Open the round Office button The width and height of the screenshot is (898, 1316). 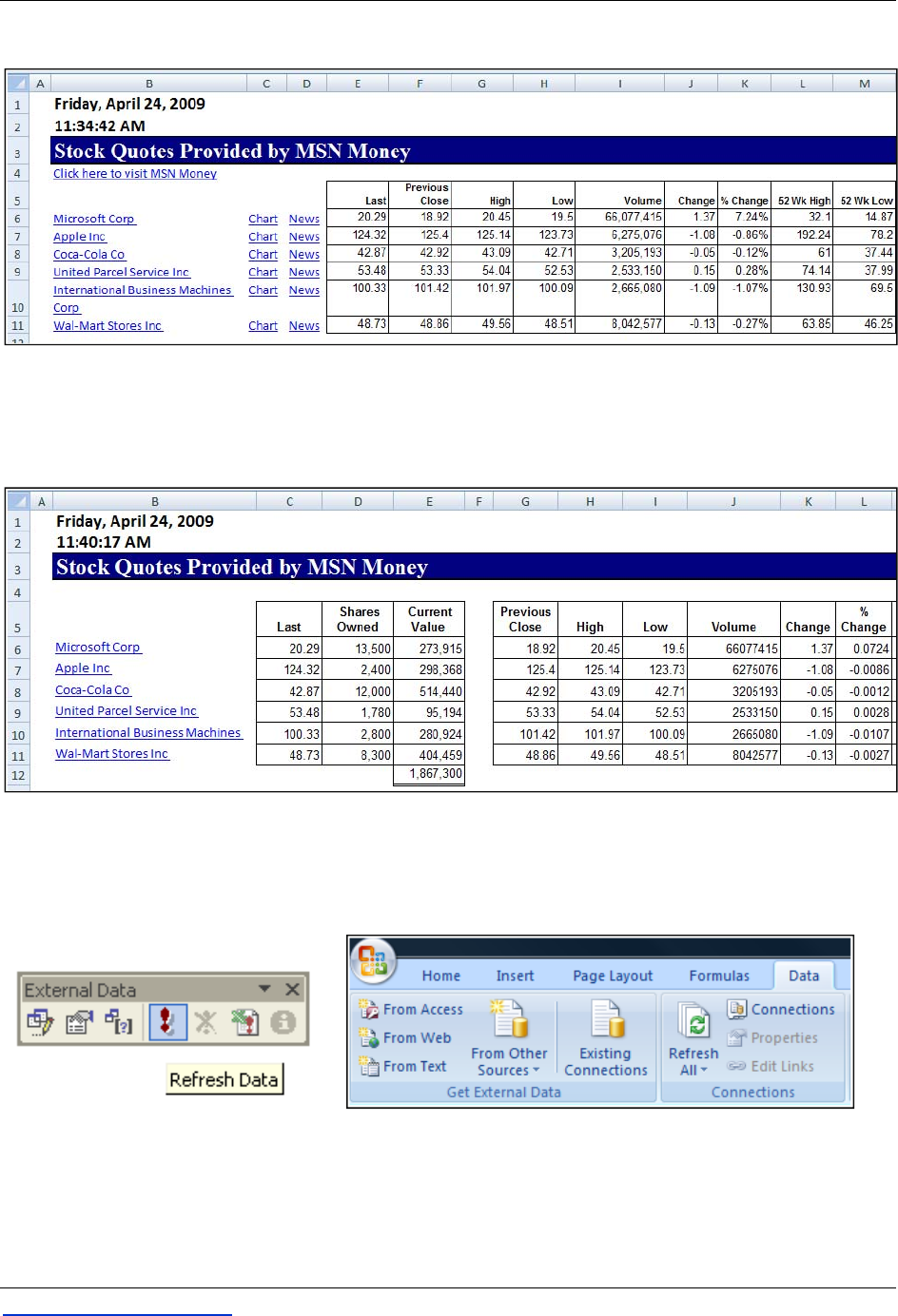click(372, 960)
